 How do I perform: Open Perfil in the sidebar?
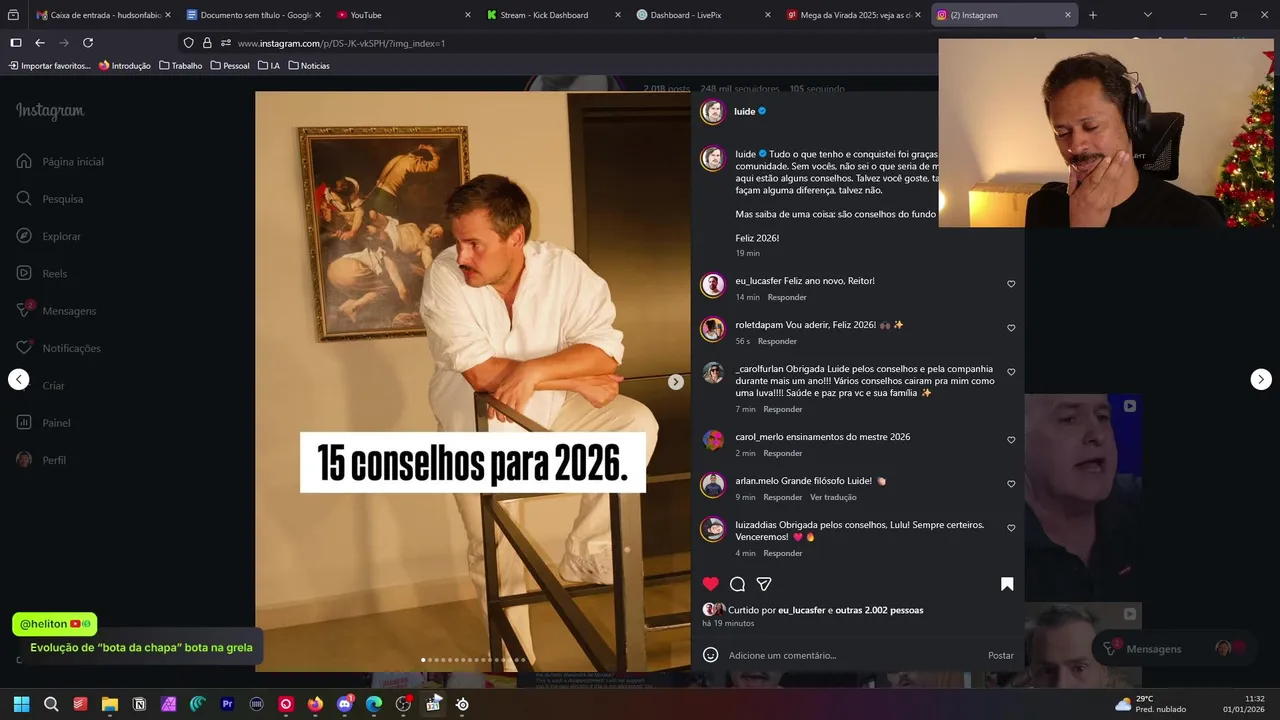pyautogui.click(x=42, y=460)
